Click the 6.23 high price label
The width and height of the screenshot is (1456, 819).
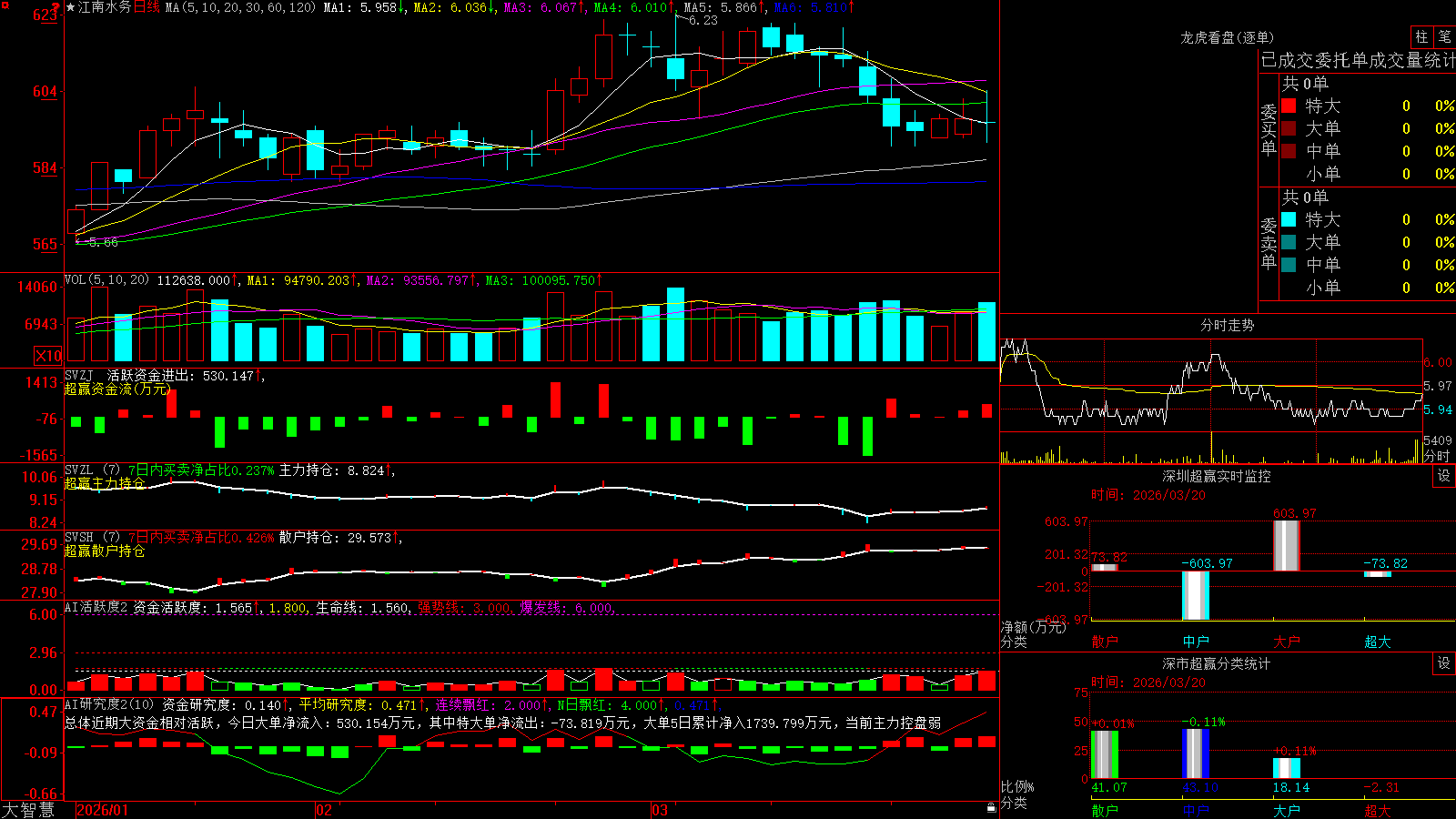click(703, 20)
